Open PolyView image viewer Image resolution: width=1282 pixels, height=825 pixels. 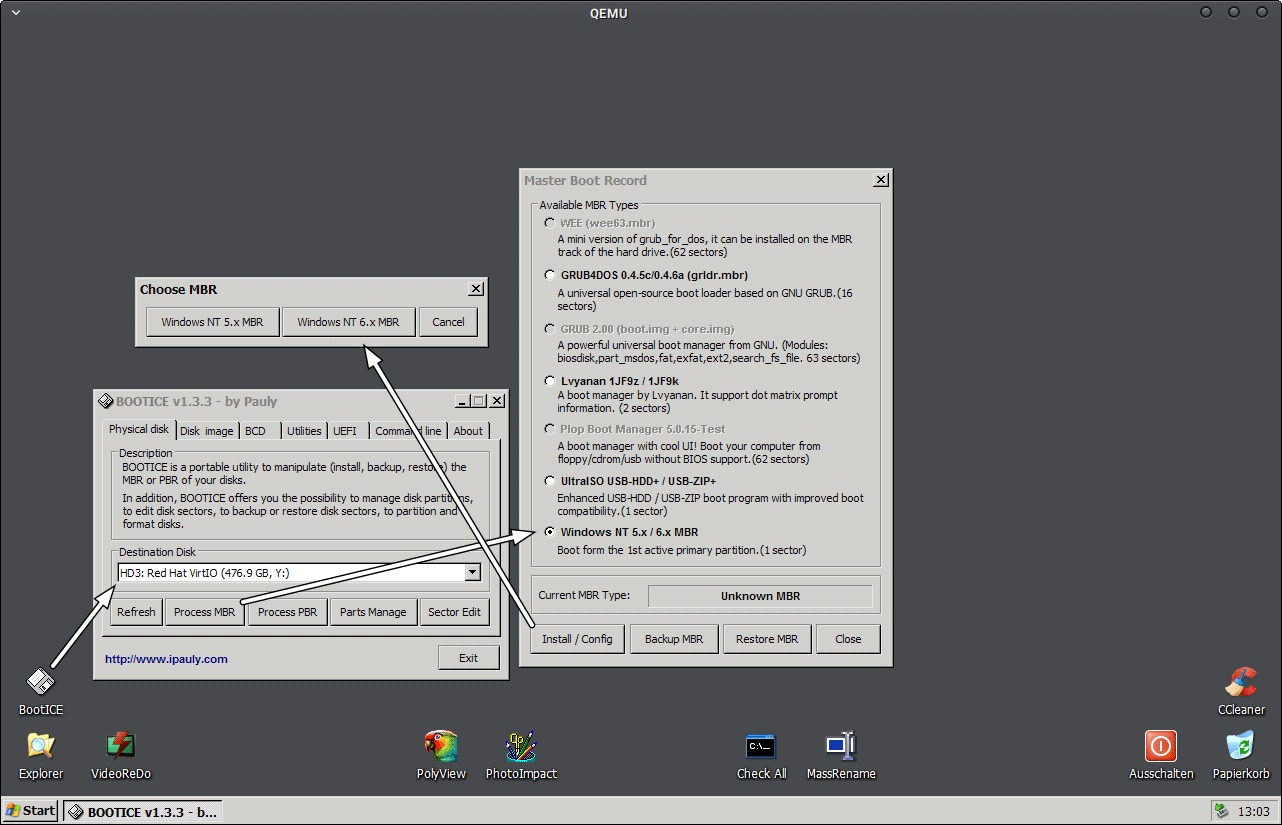[441, 747]
